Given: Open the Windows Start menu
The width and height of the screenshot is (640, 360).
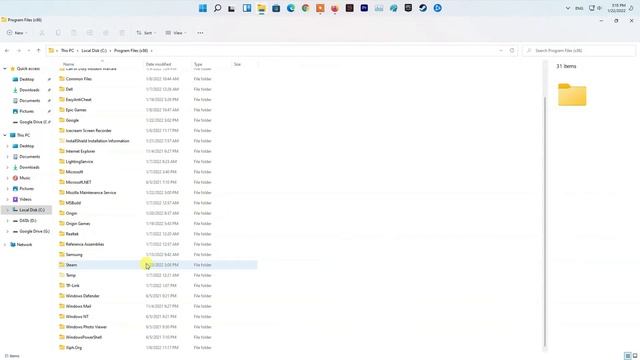Looking at the screenshot, I should [203, 8].
